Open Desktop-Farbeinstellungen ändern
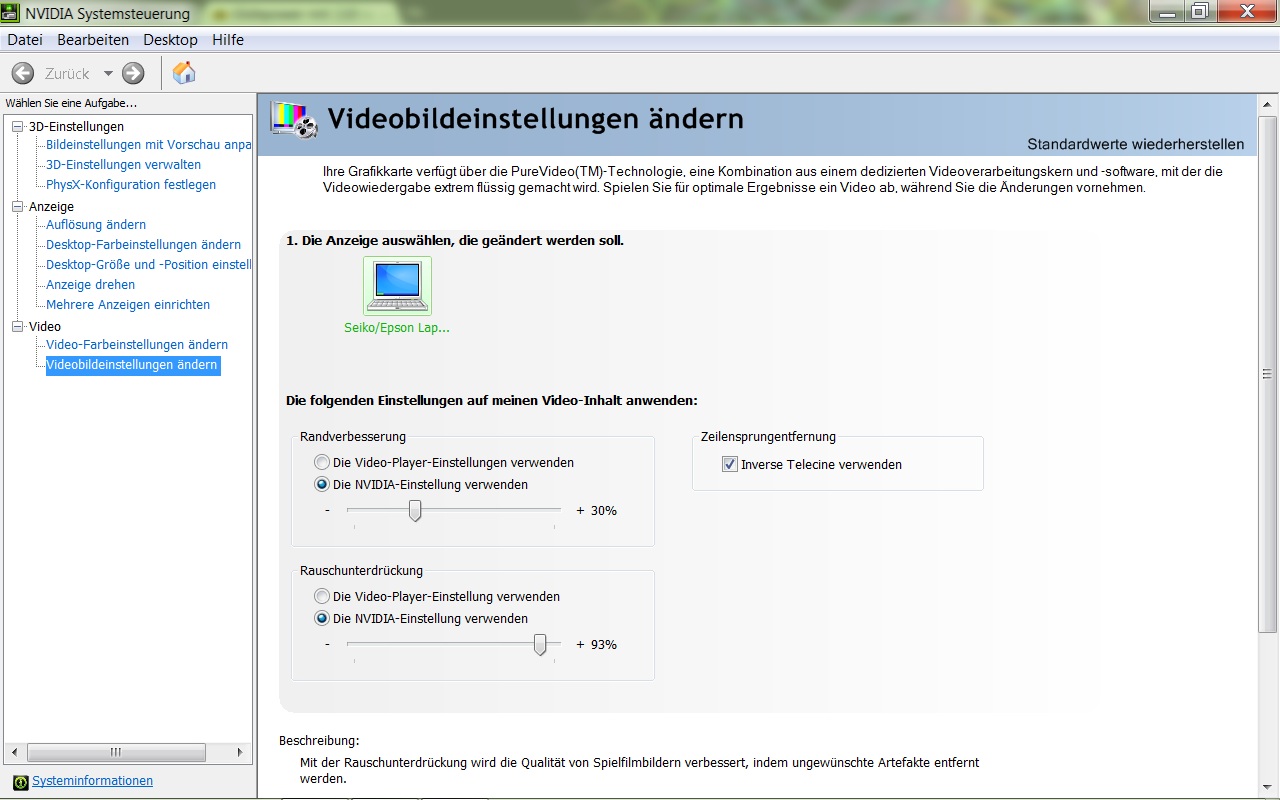The width and height of the screenshot is (1280, 800). point(143,245)
